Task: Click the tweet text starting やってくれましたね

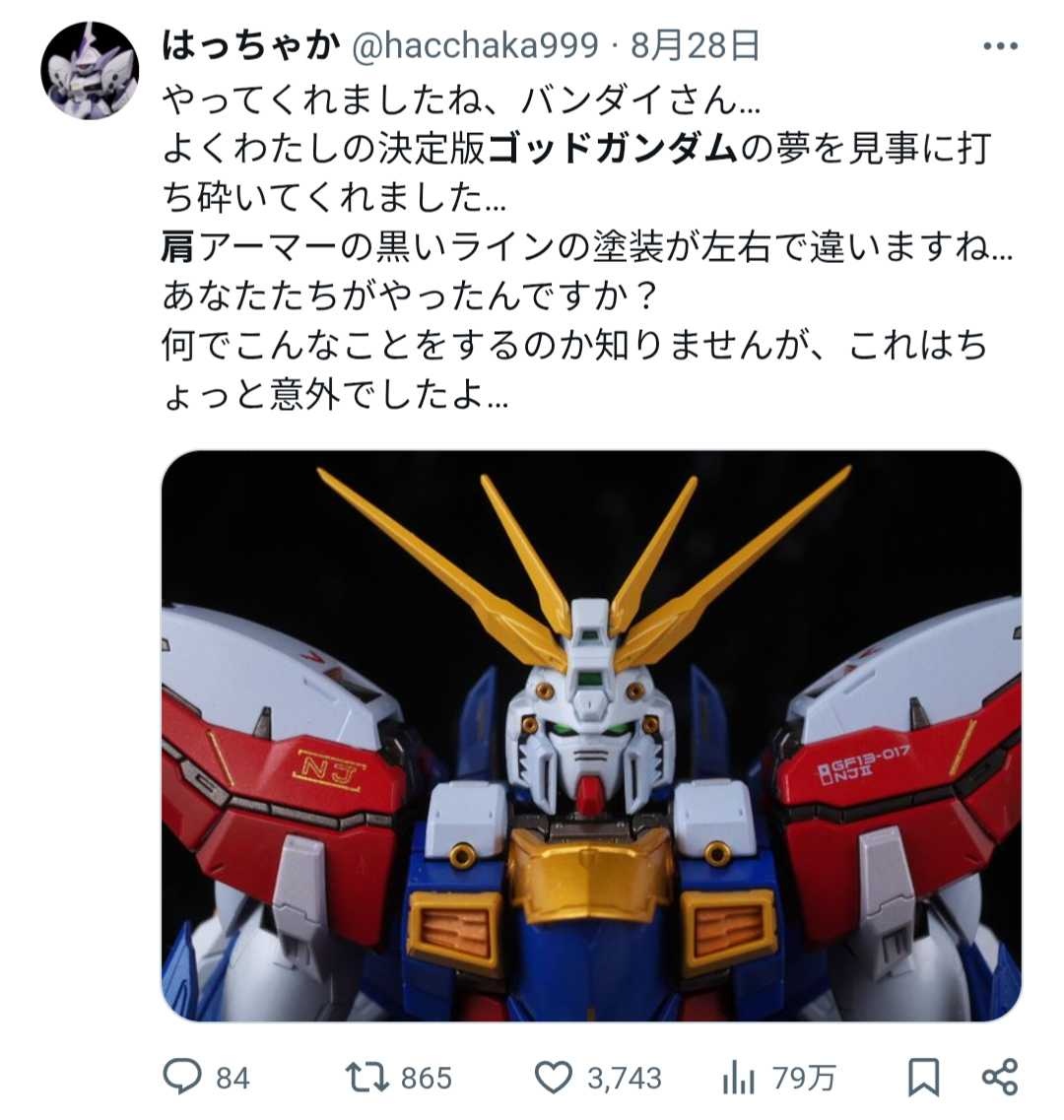Action: tap(461, 99)
